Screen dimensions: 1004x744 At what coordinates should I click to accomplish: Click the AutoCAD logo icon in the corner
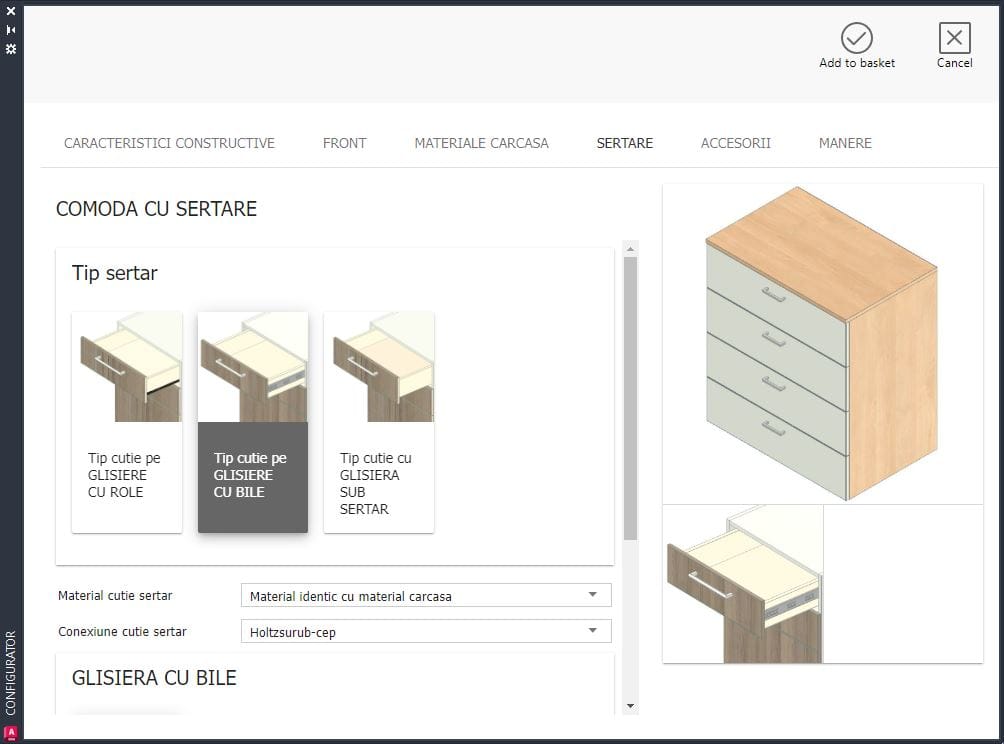point(11,734)
